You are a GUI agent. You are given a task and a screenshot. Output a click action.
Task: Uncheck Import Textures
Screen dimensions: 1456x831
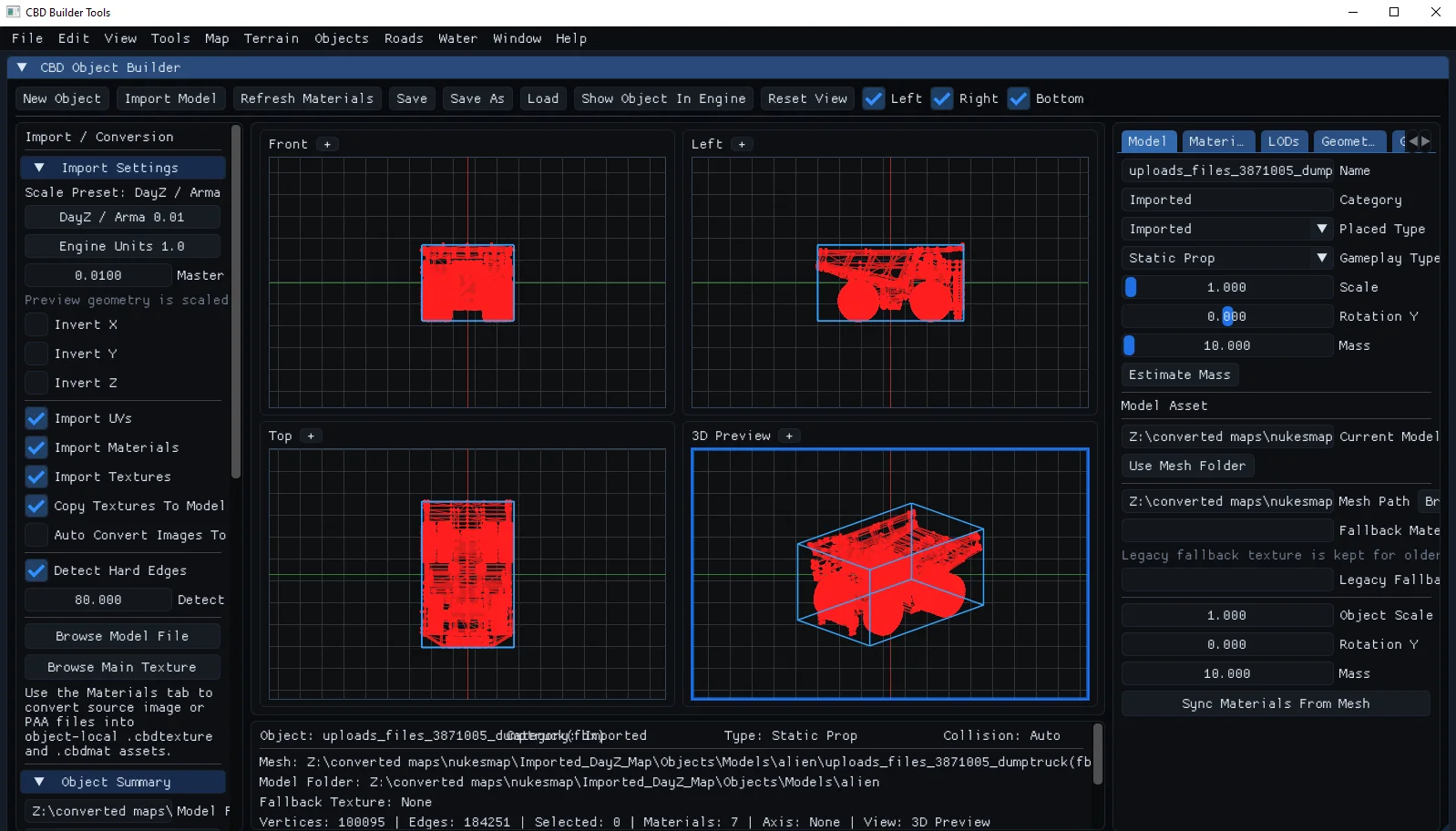click(x=36, y=477)
